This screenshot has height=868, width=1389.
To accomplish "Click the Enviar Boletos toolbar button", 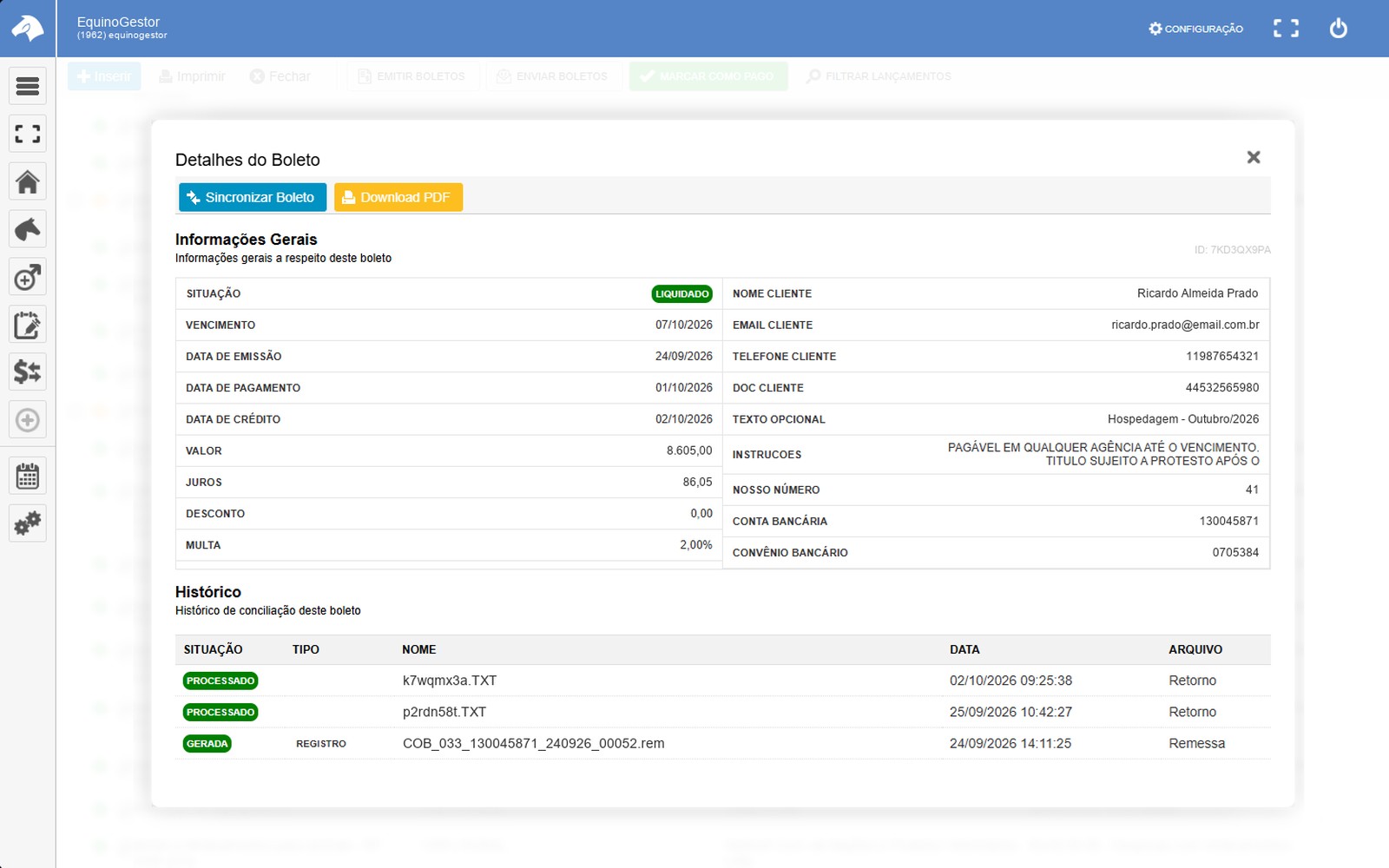I will 552,76.
